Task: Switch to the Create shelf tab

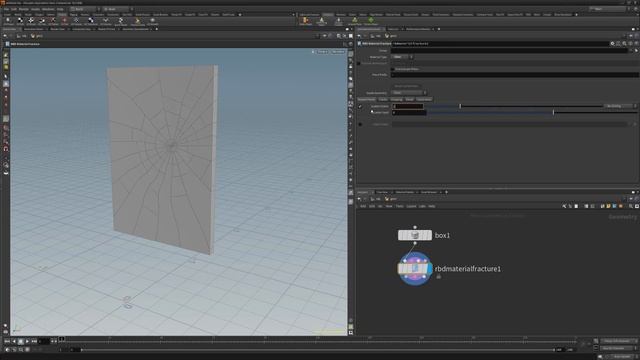Action: [x=7, y=14]
